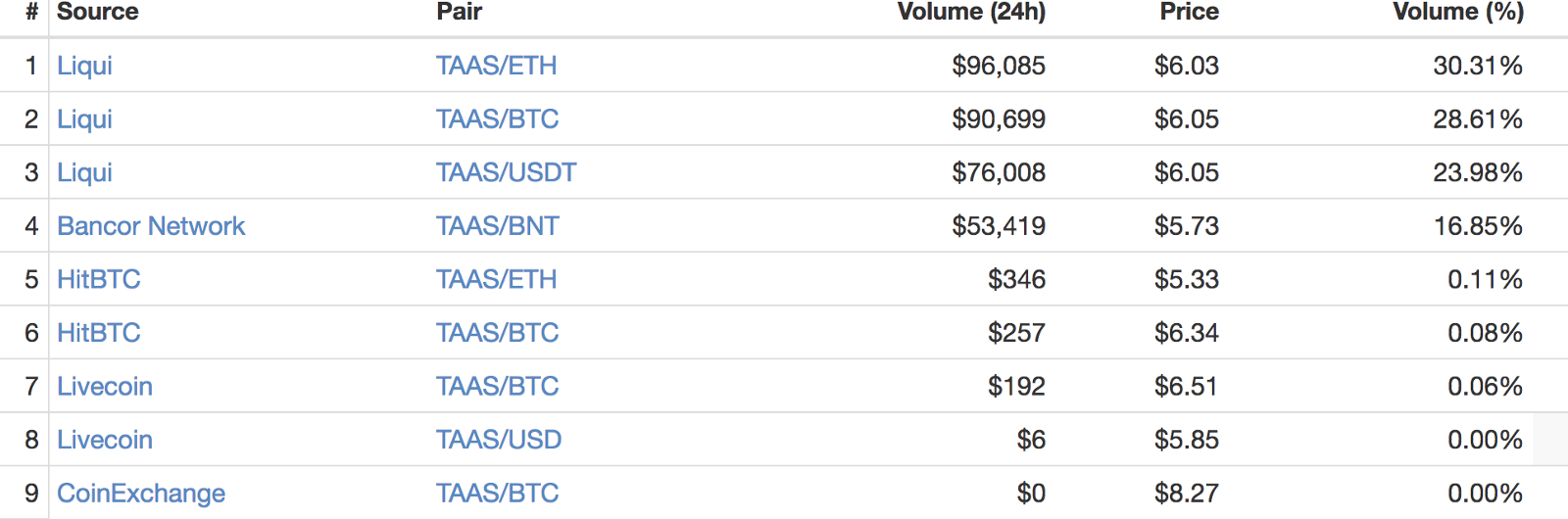This screenshot has height=519, width=1568.
Task: Open the TAAS/USD pair on Livecoin
Action: [498, 440]
